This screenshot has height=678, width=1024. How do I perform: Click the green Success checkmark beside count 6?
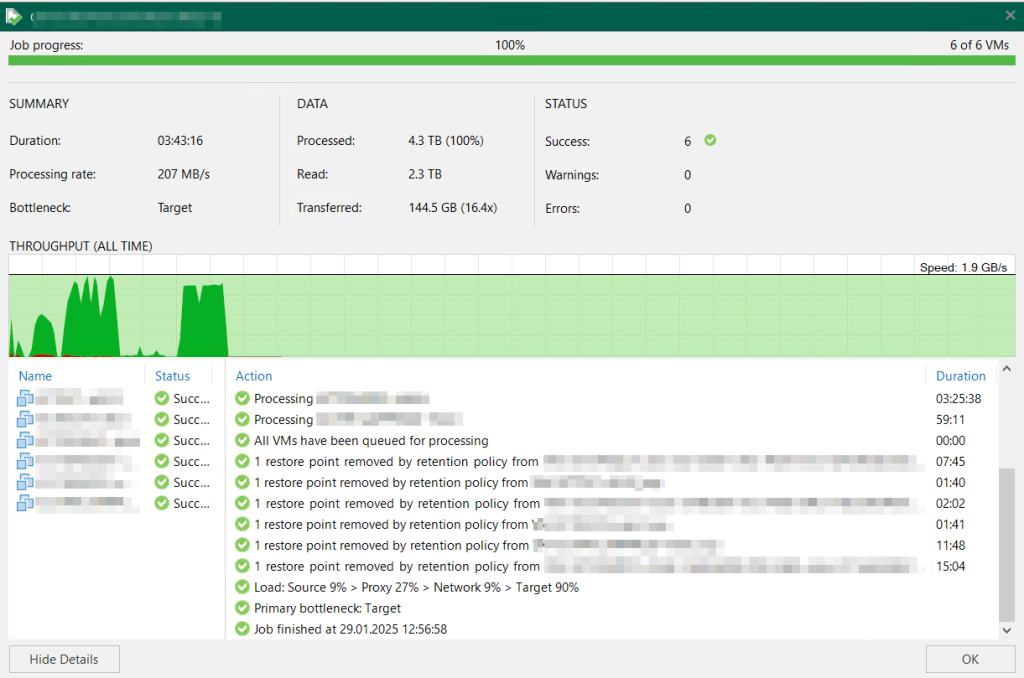coord(710,141)
